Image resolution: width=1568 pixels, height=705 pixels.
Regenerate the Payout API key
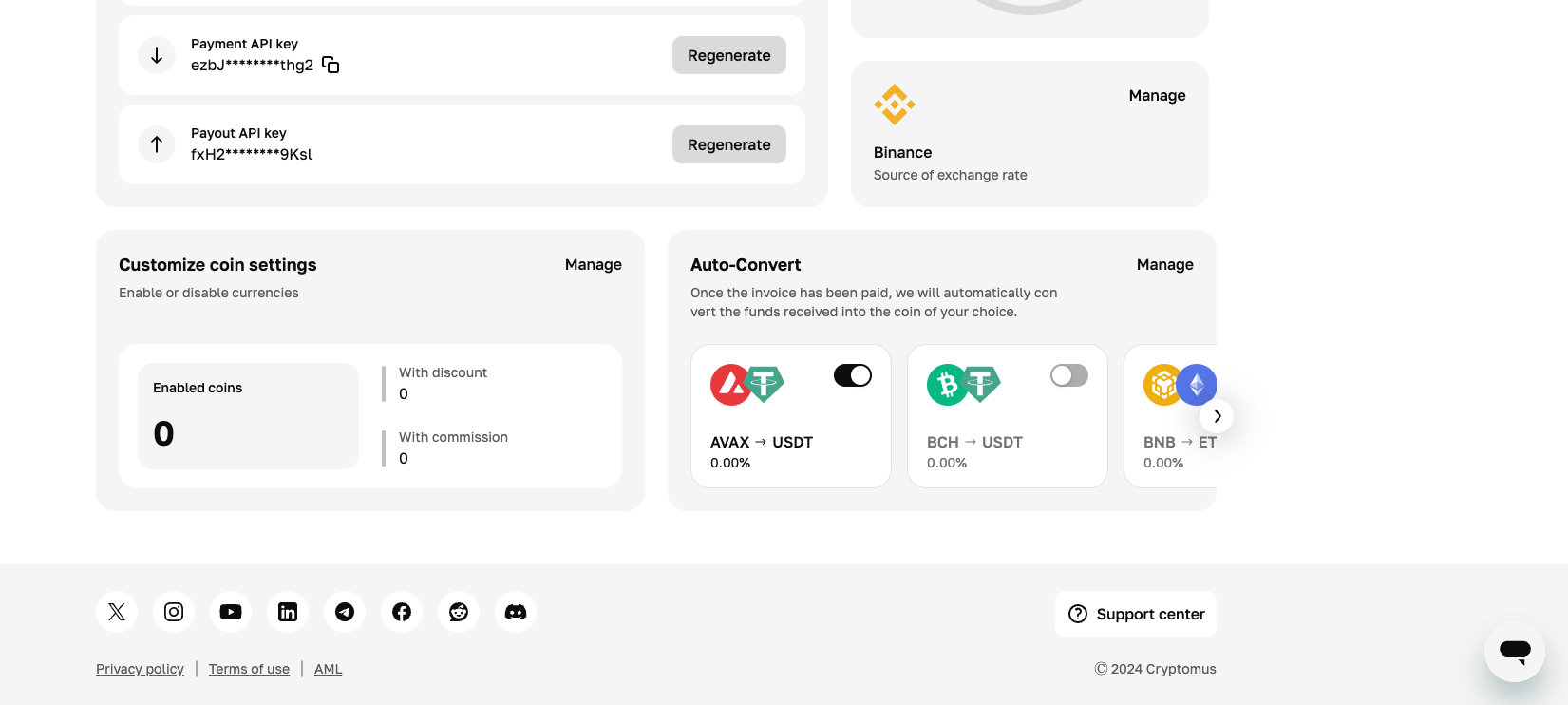click(728, 144)
